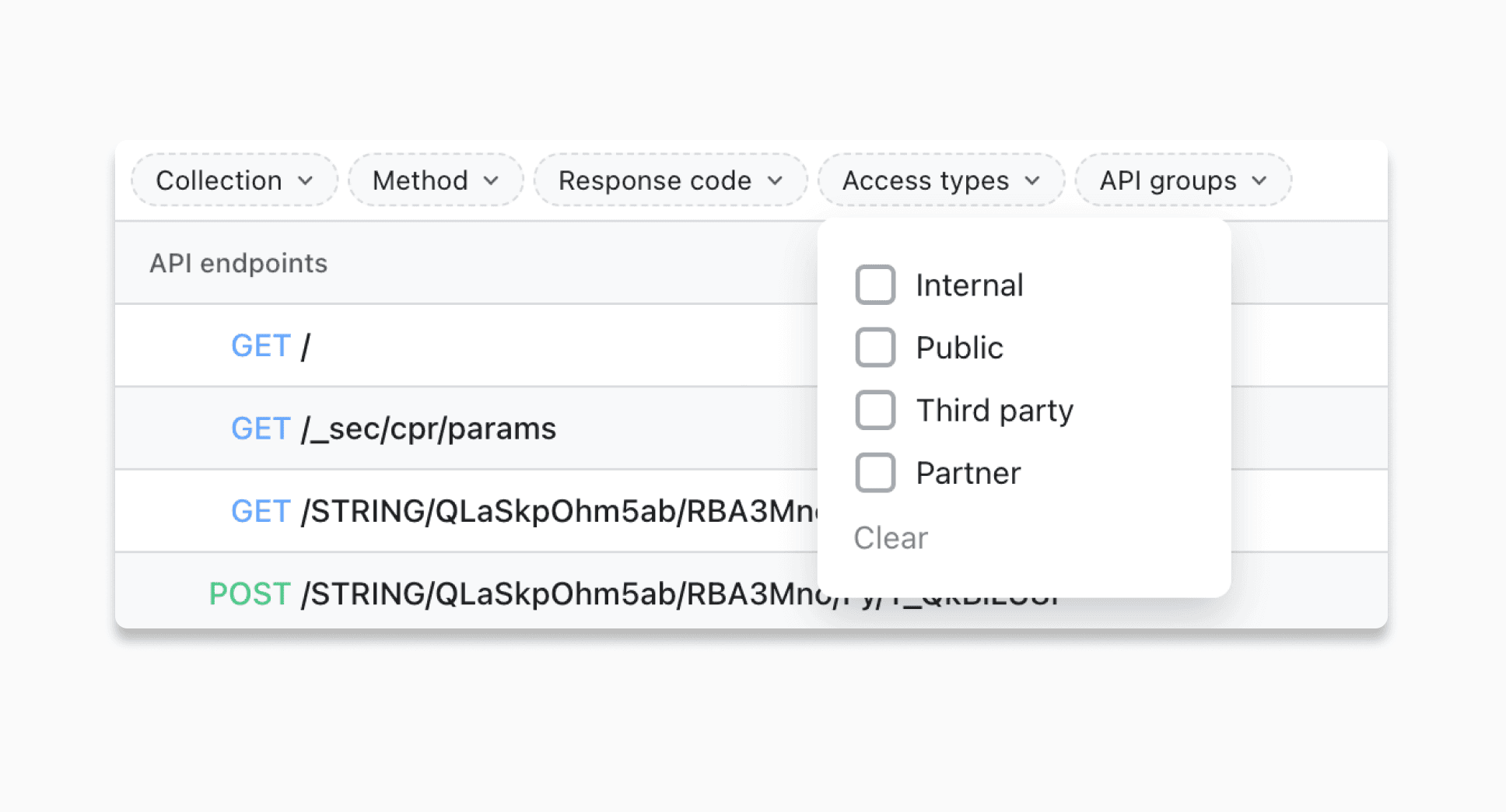Click the Response code chevron icon
Screen dimensions: 1506x812
tap(775, 180)
